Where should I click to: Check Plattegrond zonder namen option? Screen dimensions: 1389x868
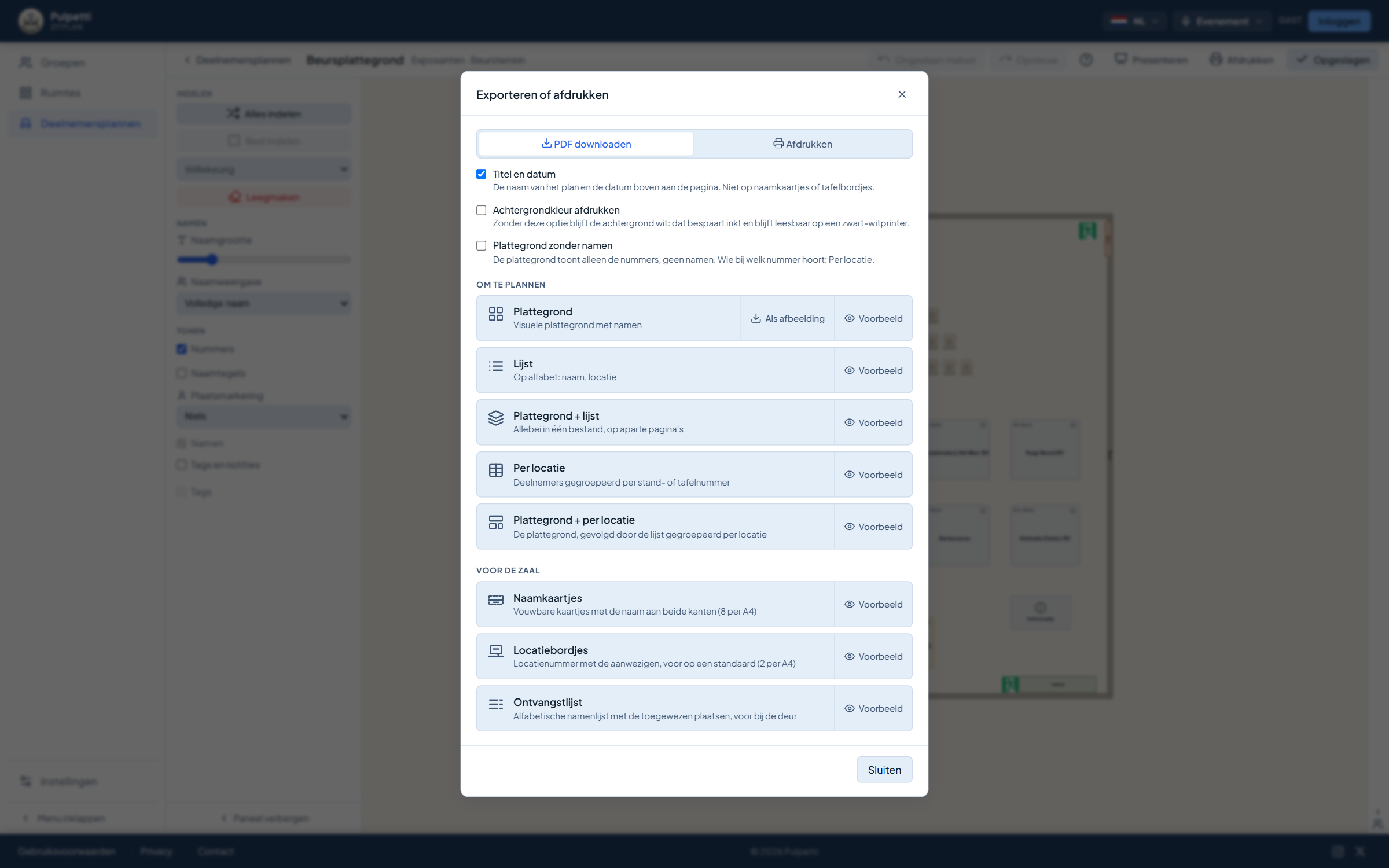pyautogui.click(x=481, y=246)
